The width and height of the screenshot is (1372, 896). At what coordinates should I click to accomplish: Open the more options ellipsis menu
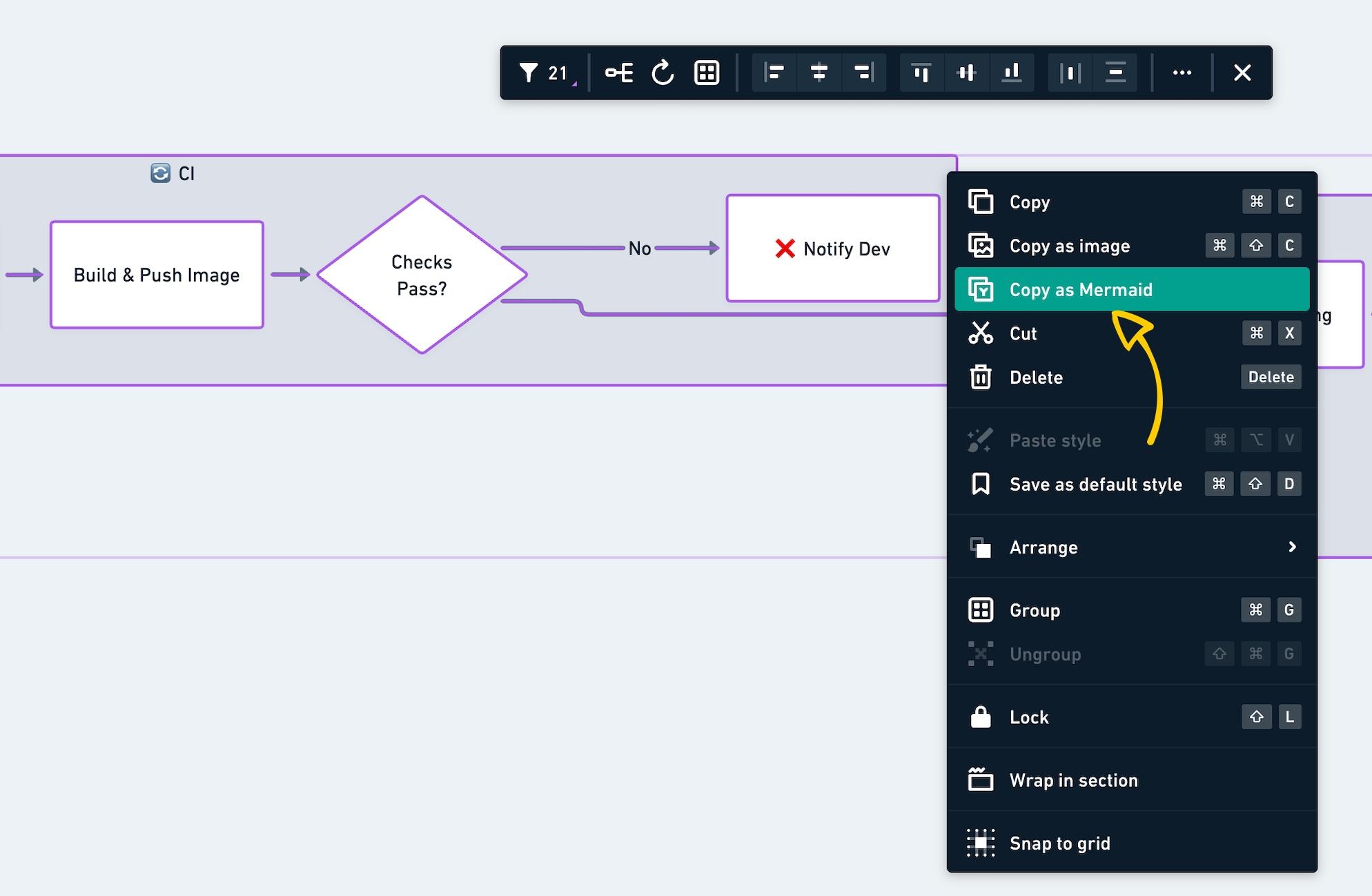[x=1182, y=72]
